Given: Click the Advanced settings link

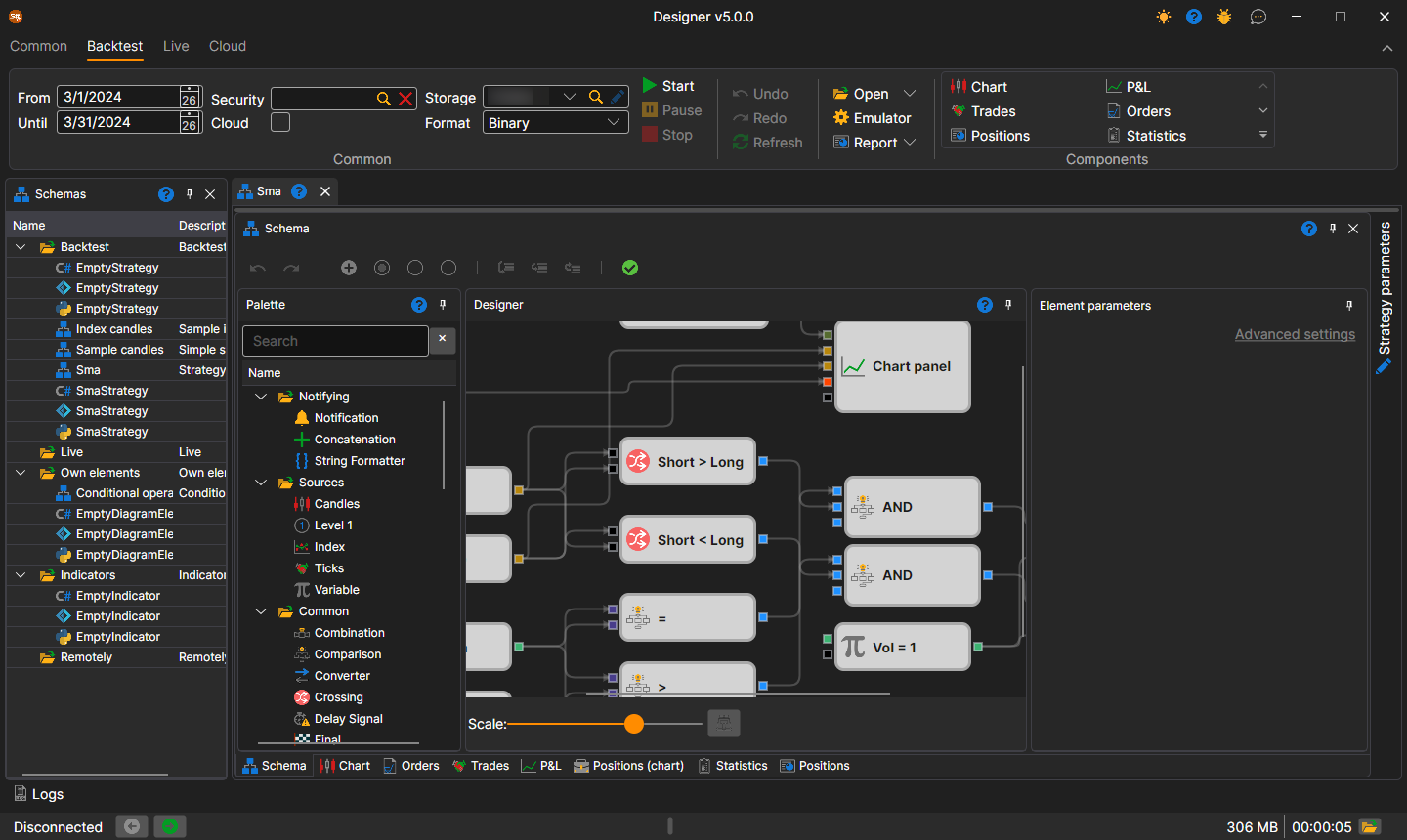Looking at the screenshot, I should click(1295, 334).
